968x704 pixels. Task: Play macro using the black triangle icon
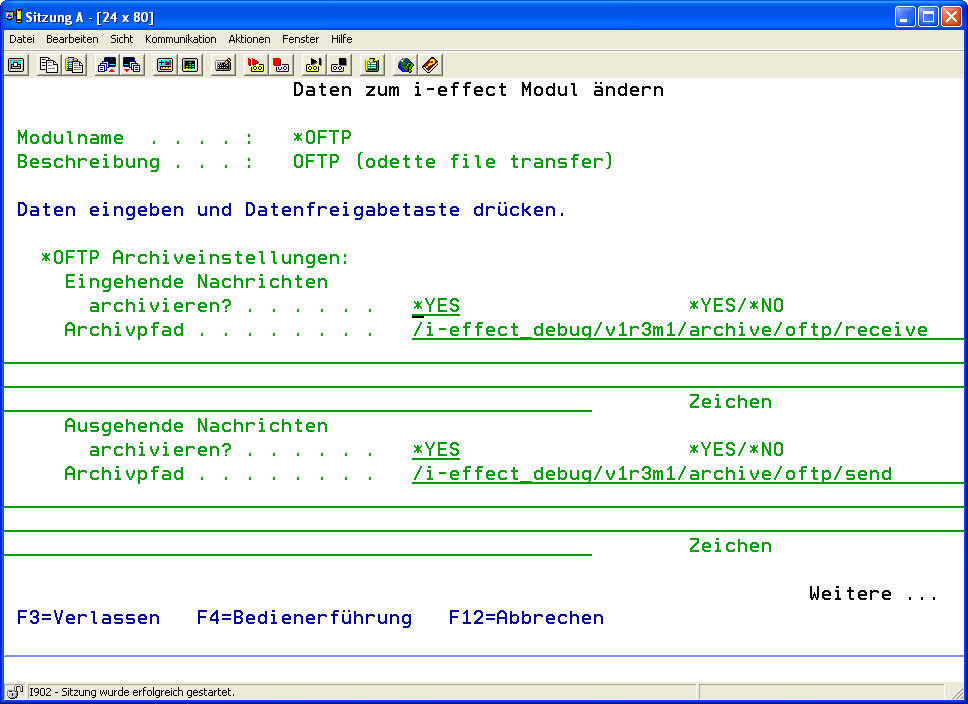[313, 65]
